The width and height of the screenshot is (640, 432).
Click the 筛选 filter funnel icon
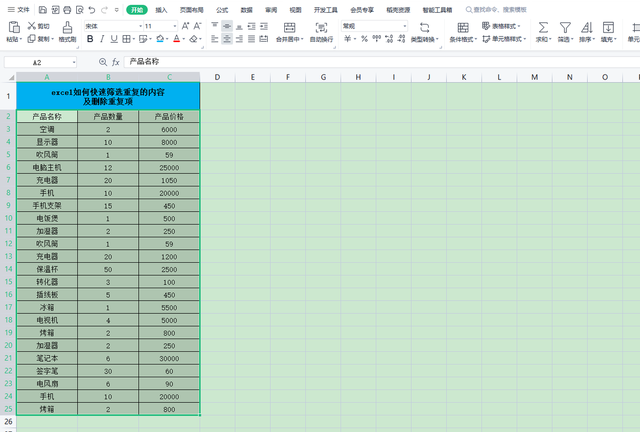[565, 27]
